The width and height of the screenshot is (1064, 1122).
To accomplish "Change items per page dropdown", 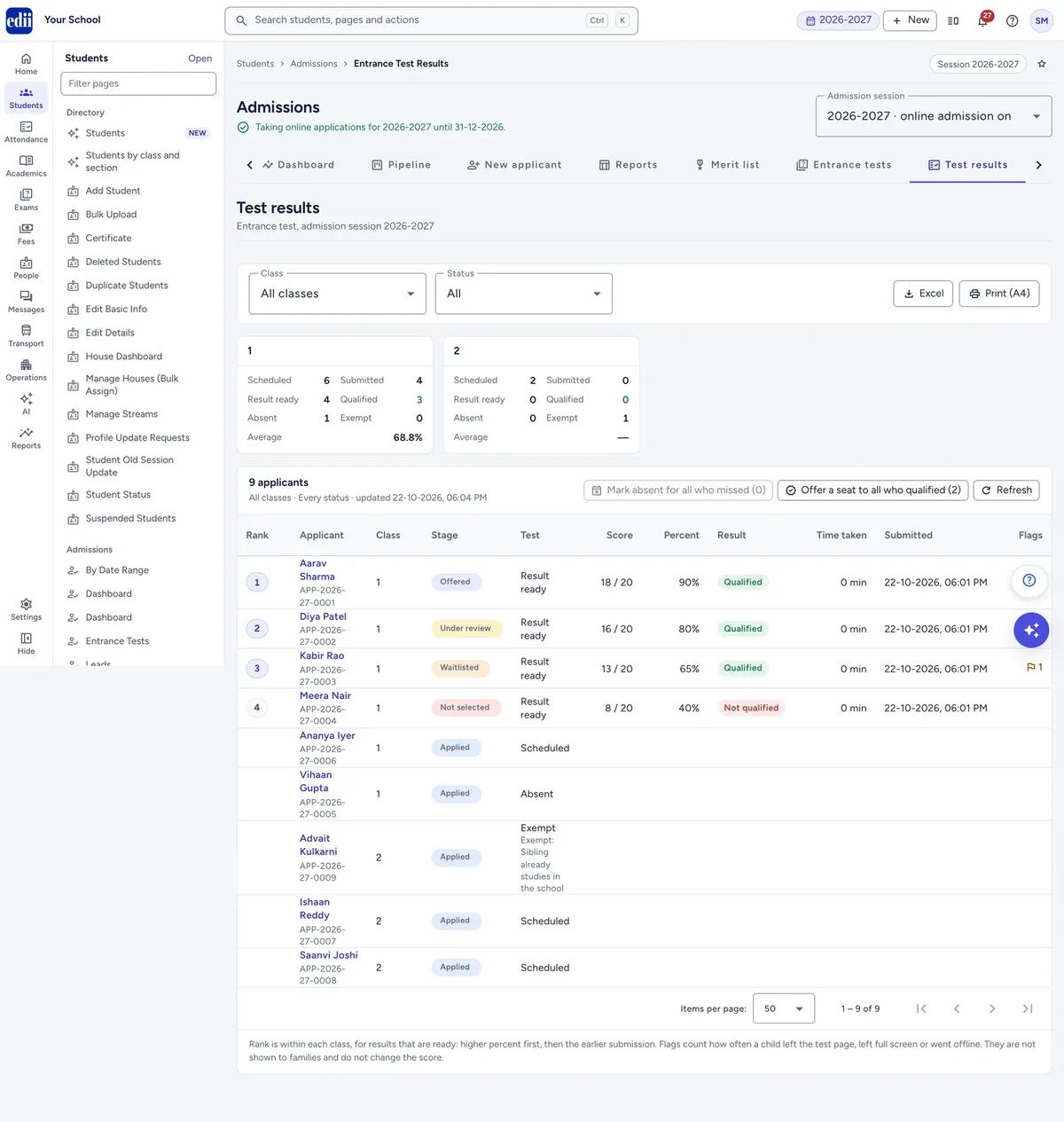I will pos(784,1008).
